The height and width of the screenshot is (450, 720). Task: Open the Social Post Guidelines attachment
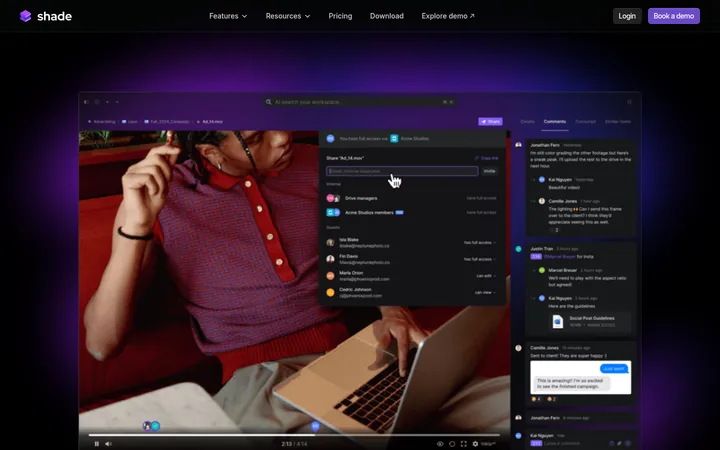(589, 321)
